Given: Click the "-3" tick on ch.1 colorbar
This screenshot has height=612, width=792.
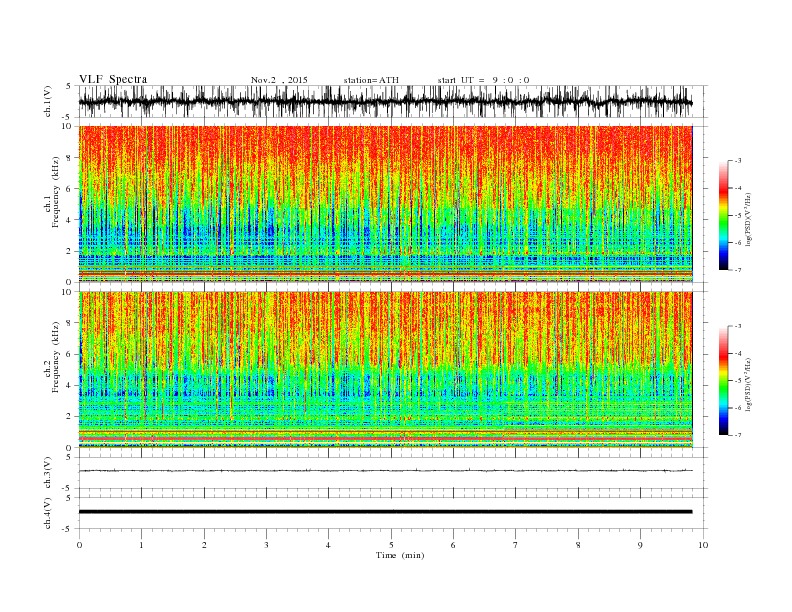Looking at the screenshot, I should click(x=737, y=161).
